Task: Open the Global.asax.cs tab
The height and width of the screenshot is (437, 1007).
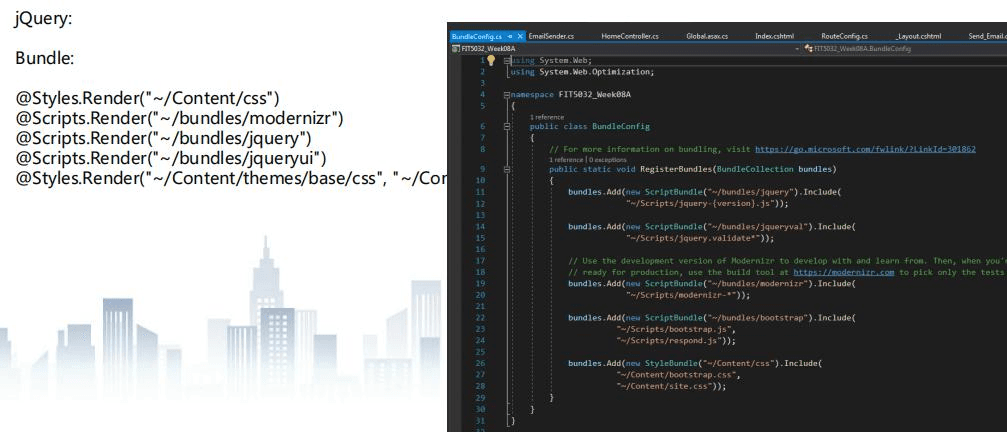Action: [707, 36]
